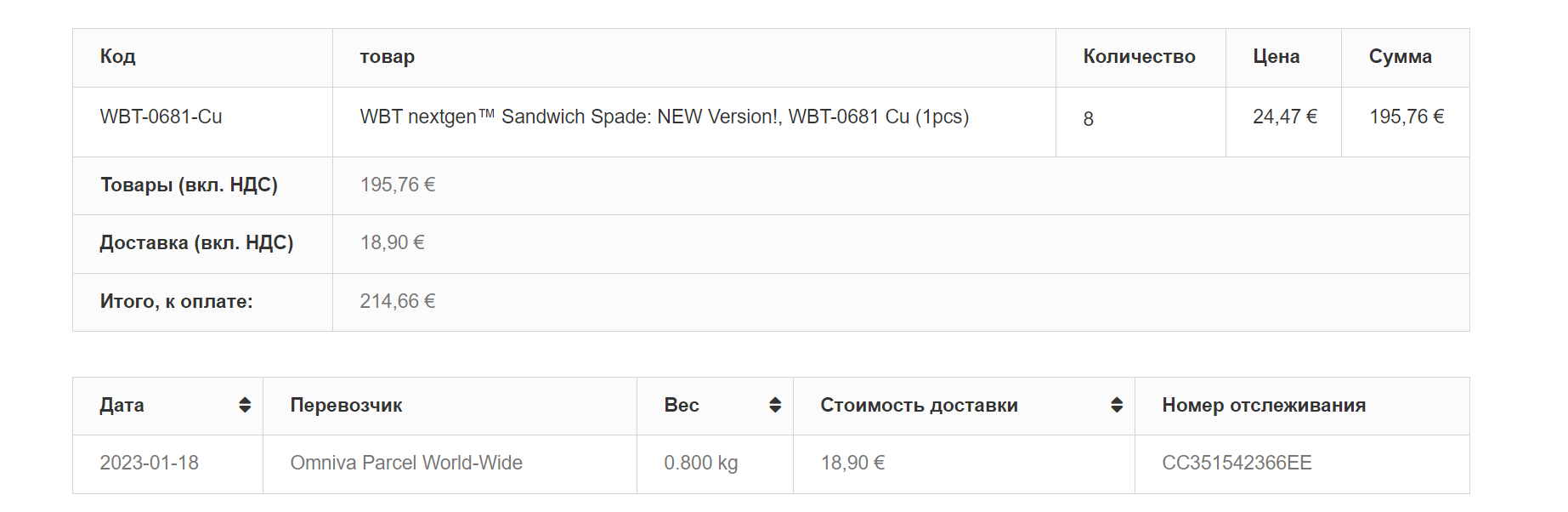This screenshot has width=1568, height=512.
Task: Click the shipment weight 0.800 kg
Action: tap(700, 463)
